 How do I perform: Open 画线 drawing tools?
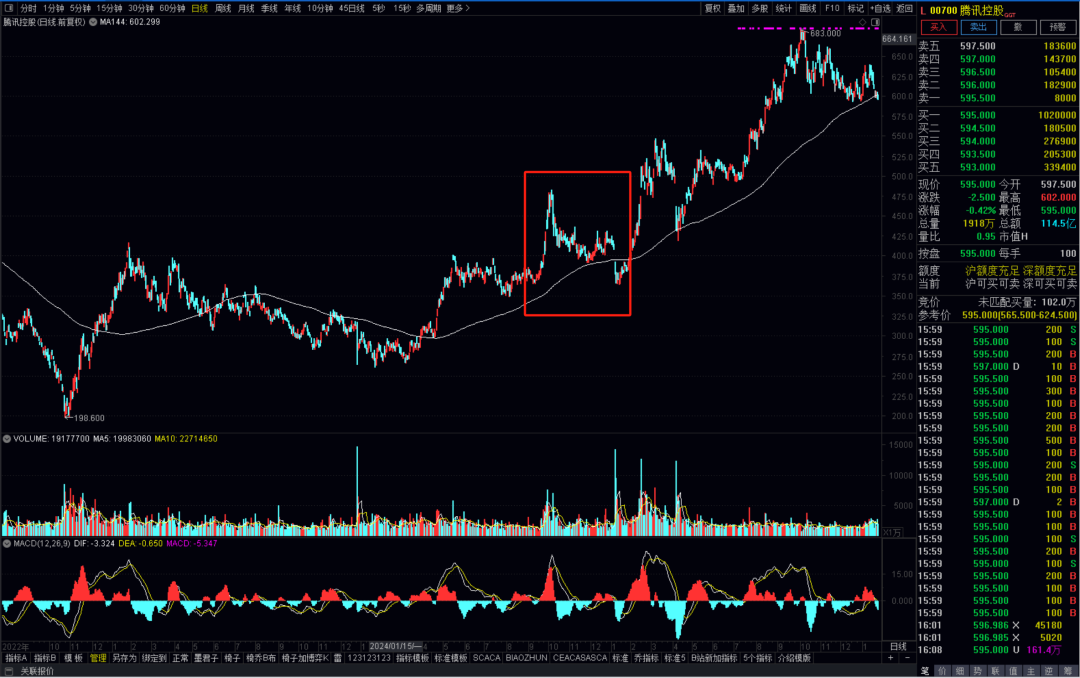point(808,8)
